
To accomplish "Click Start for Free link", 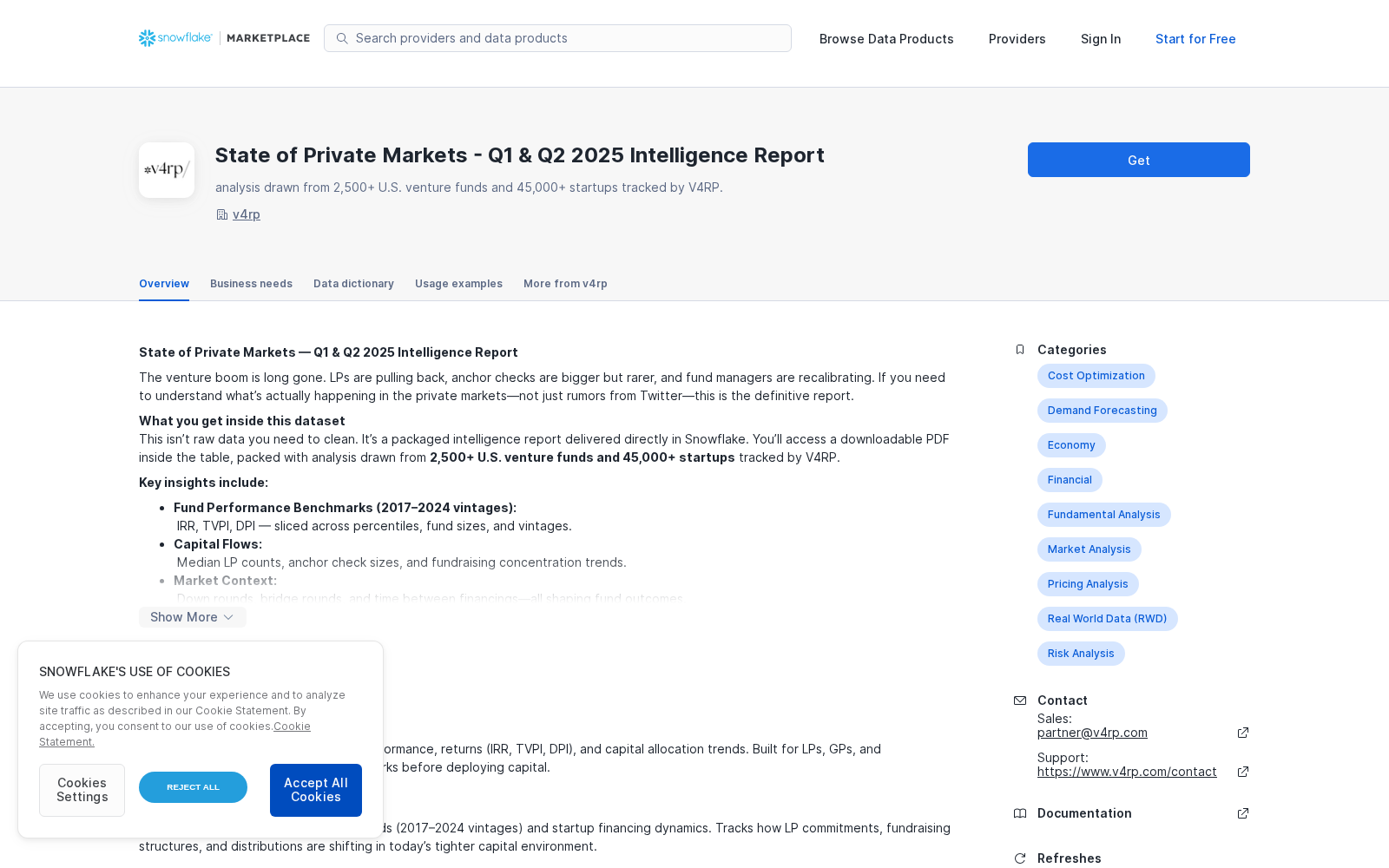I will (x=1195, y=39).
